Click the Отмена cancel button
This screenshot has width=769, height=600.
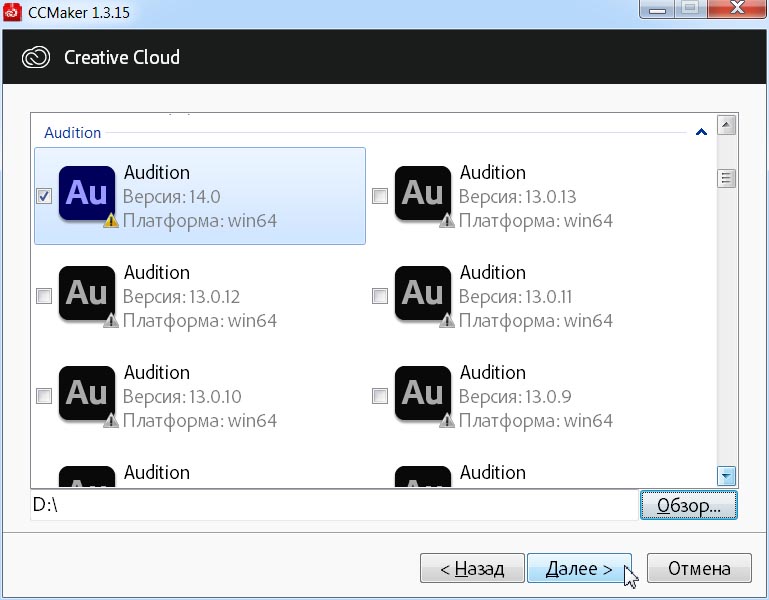coord(699,568)
